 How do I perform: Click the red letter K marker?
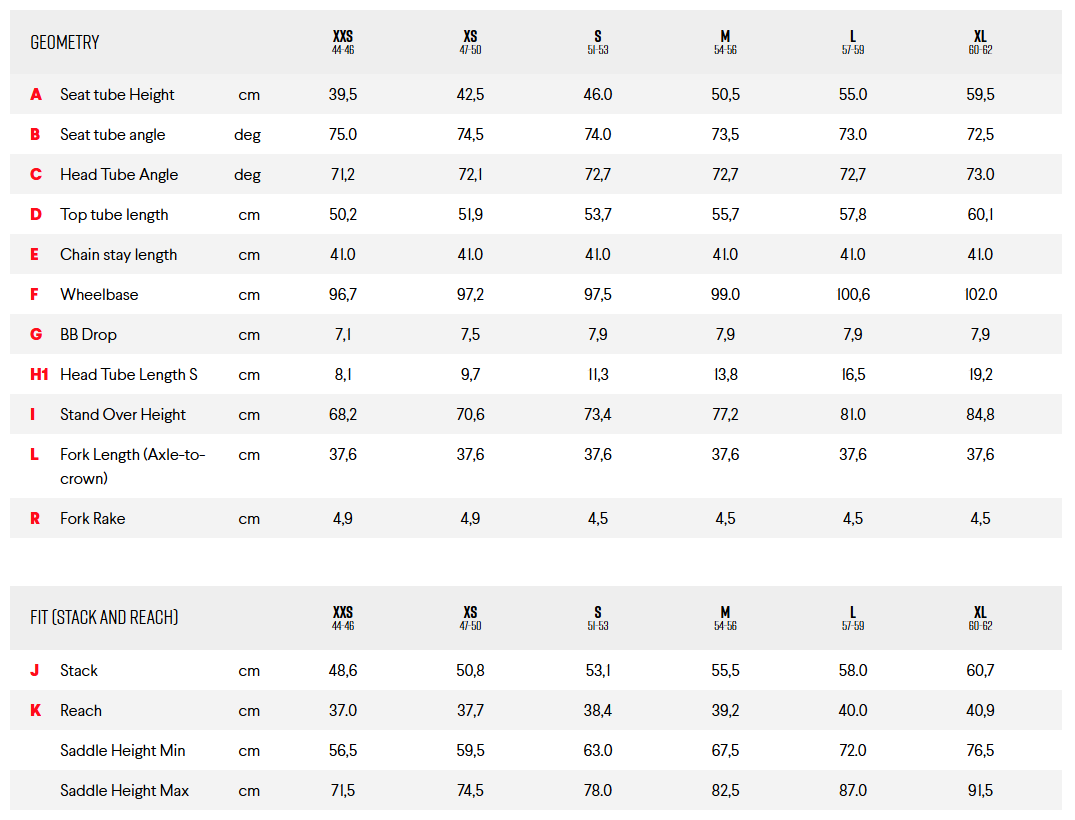36,710
